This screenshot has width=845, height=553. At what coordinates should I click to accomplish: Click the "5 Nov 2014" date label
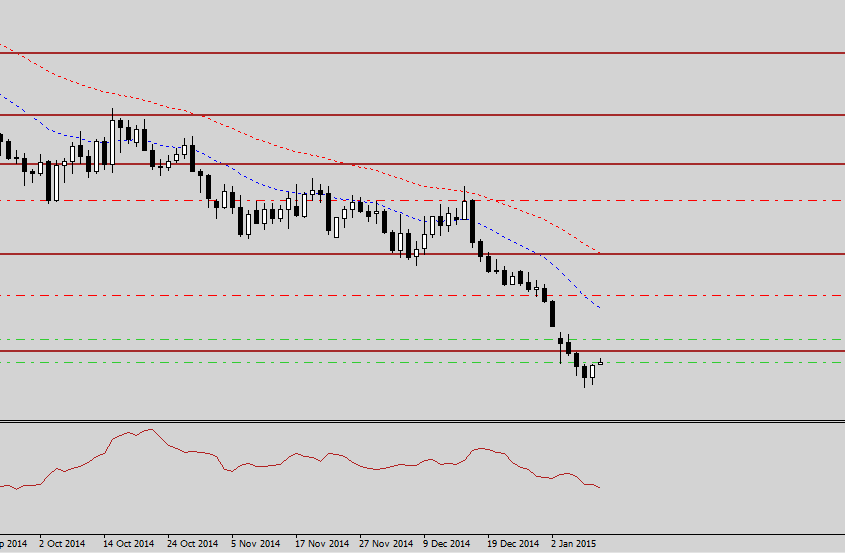click(256, 544)
